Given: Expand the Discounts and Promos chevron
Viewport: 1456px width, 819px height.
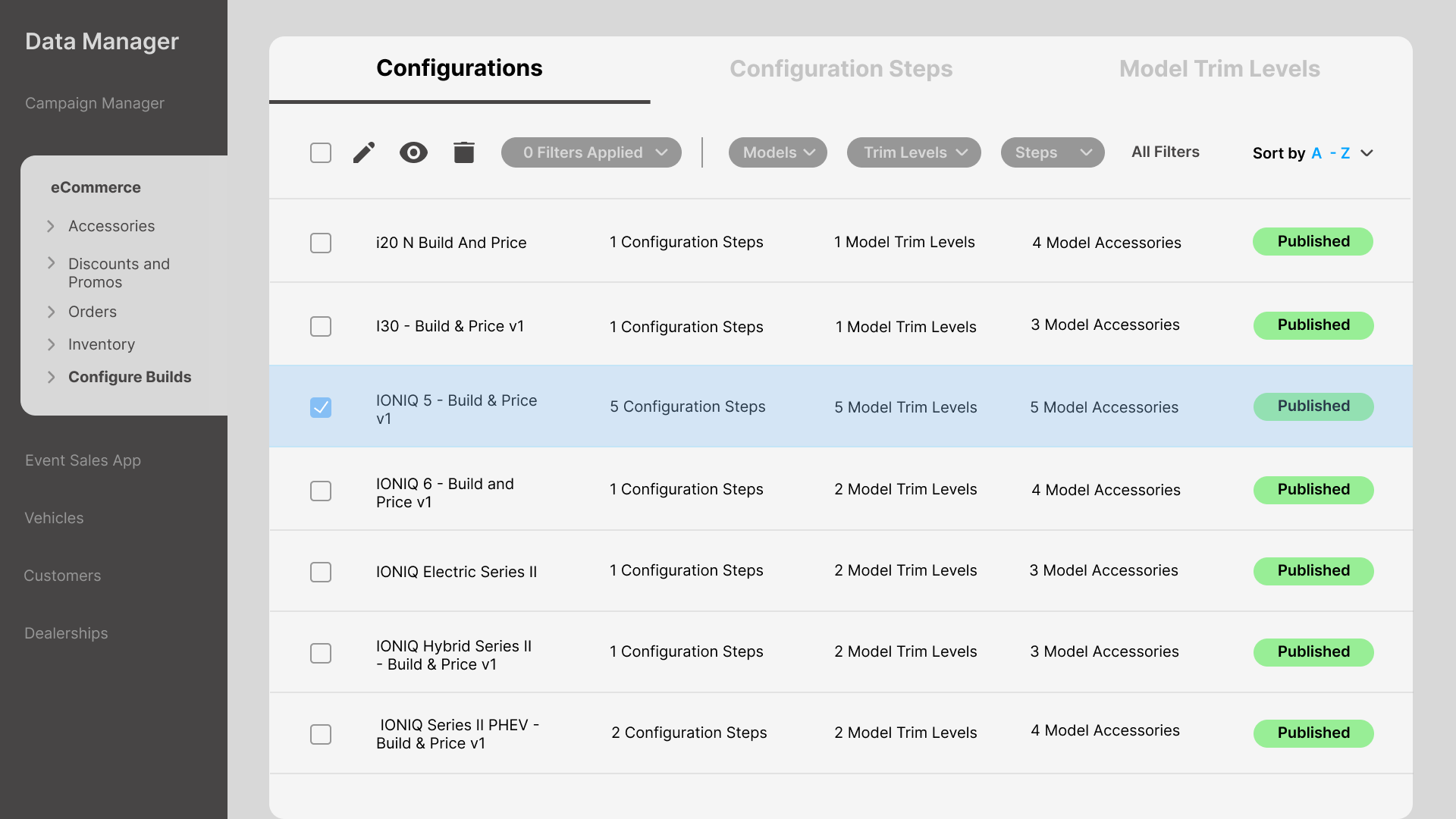Looking at the screenshot, I should click(51, 263).
